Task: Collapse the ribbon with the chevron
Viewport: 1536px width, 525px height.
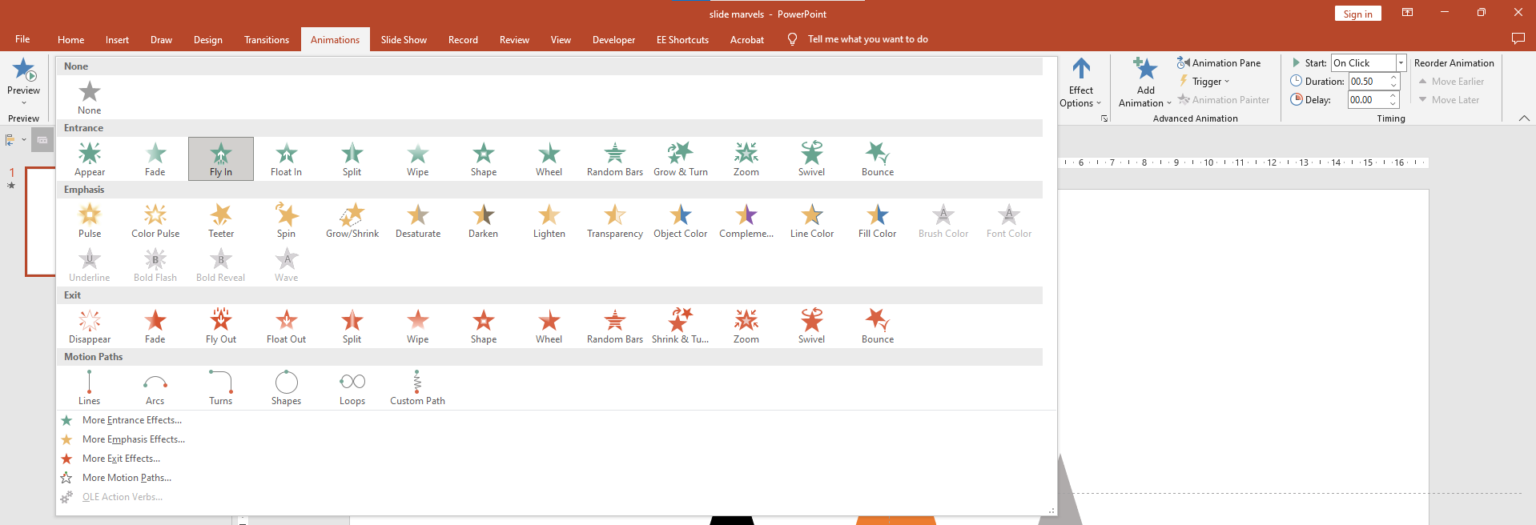Action: pyautogui.click(x=1524, y=118)
